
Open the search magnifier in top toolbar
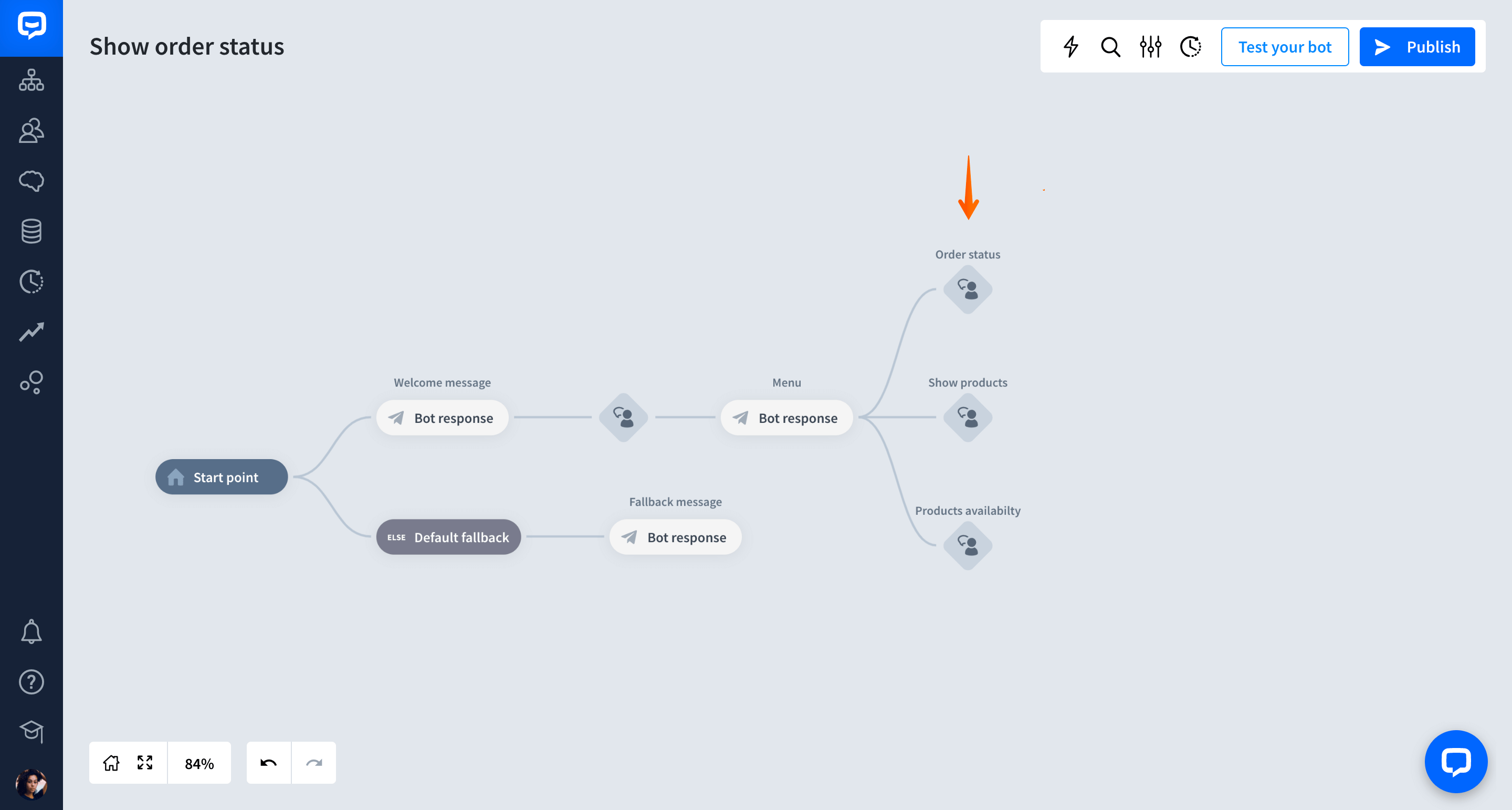pyautogui.click(x=1110, y=46)
